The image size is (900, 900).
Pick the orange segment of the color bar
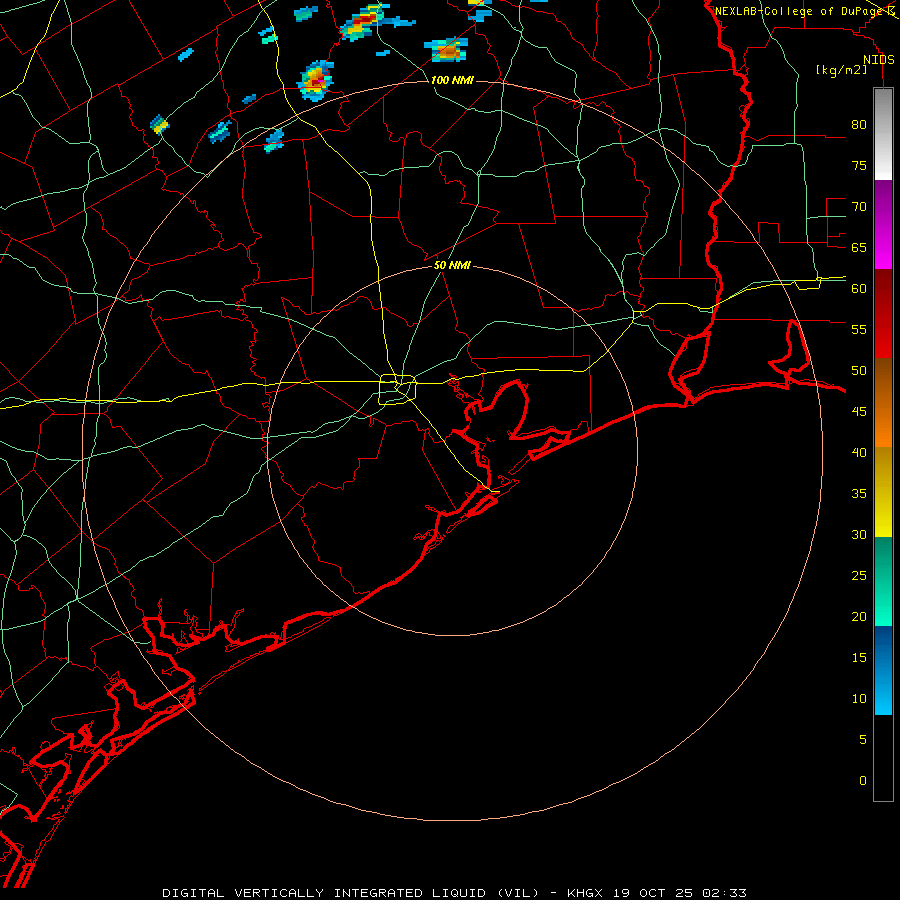pos(883,426)
